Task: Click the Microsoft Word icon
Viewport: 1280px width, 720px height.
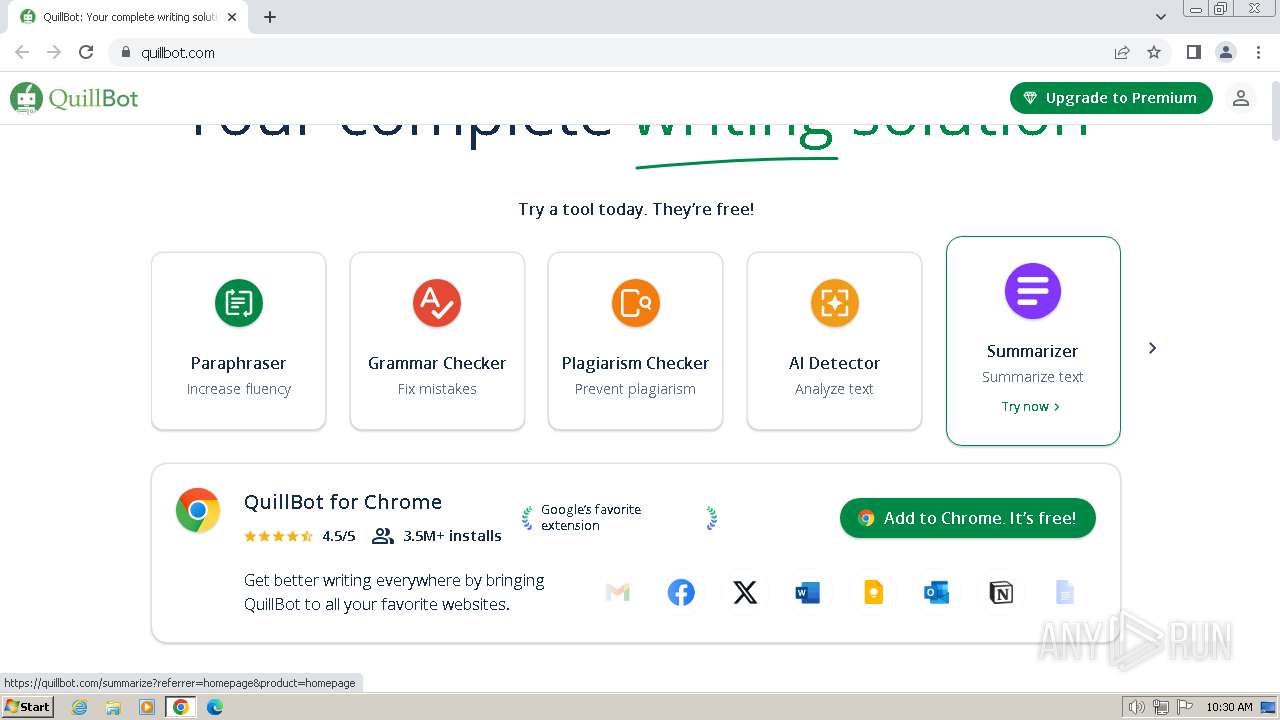Action: (808, 593)
